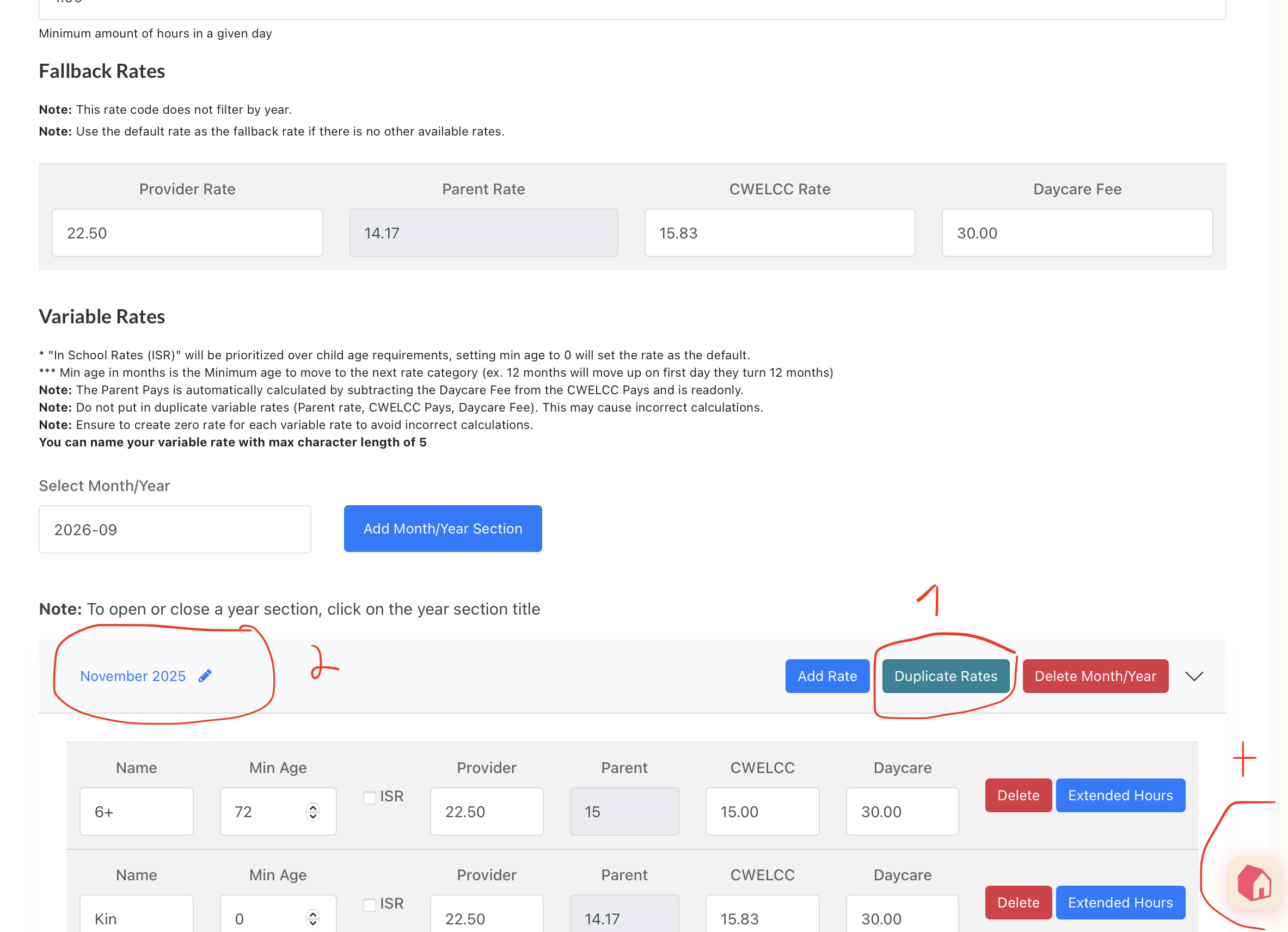
Task: Delete the 6+ rate row
Action: pyautogui.click(x=1018, y=795)
